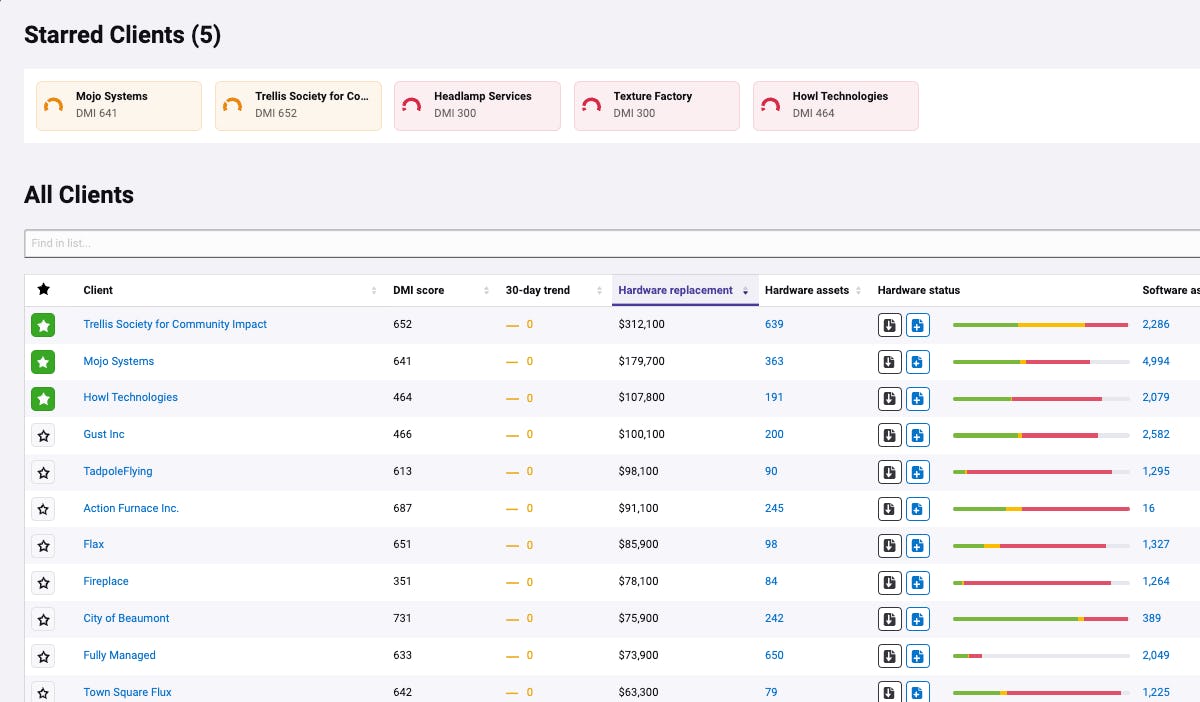The image size is (1200, 702).
Task: Click the download report icon for City of Beaumont
Action: 889,619
